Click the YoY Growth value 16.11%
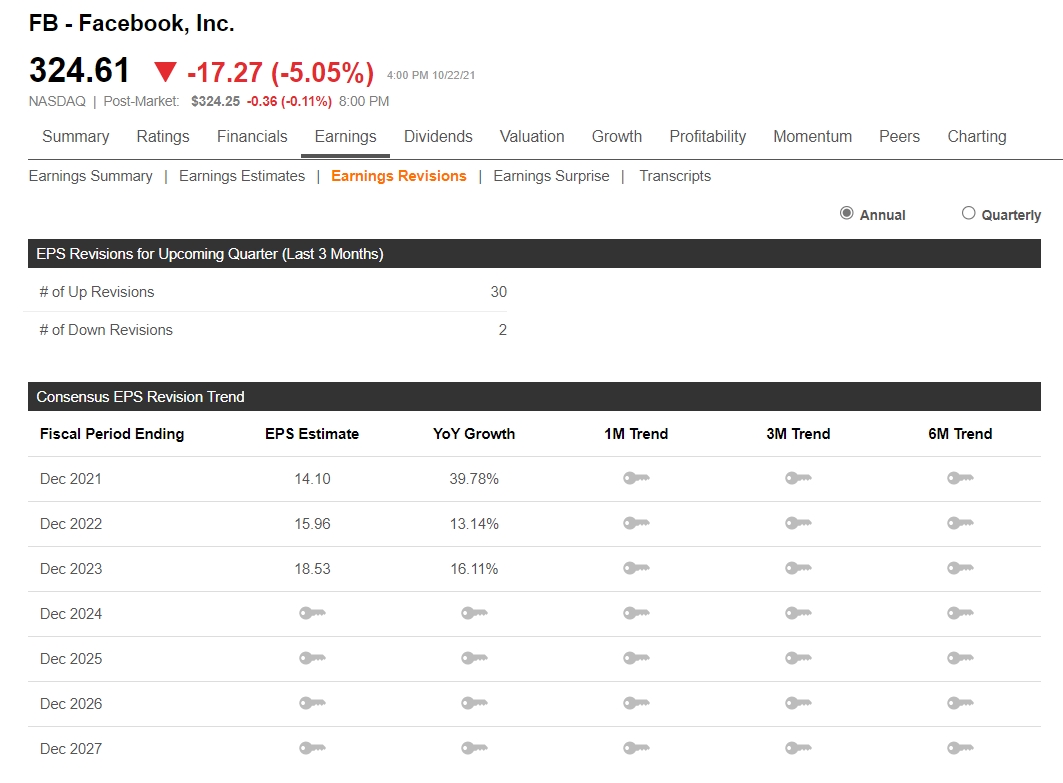The height and width of the screenshot is (783, 1063). pyautogui.click(x=474, y=568)
